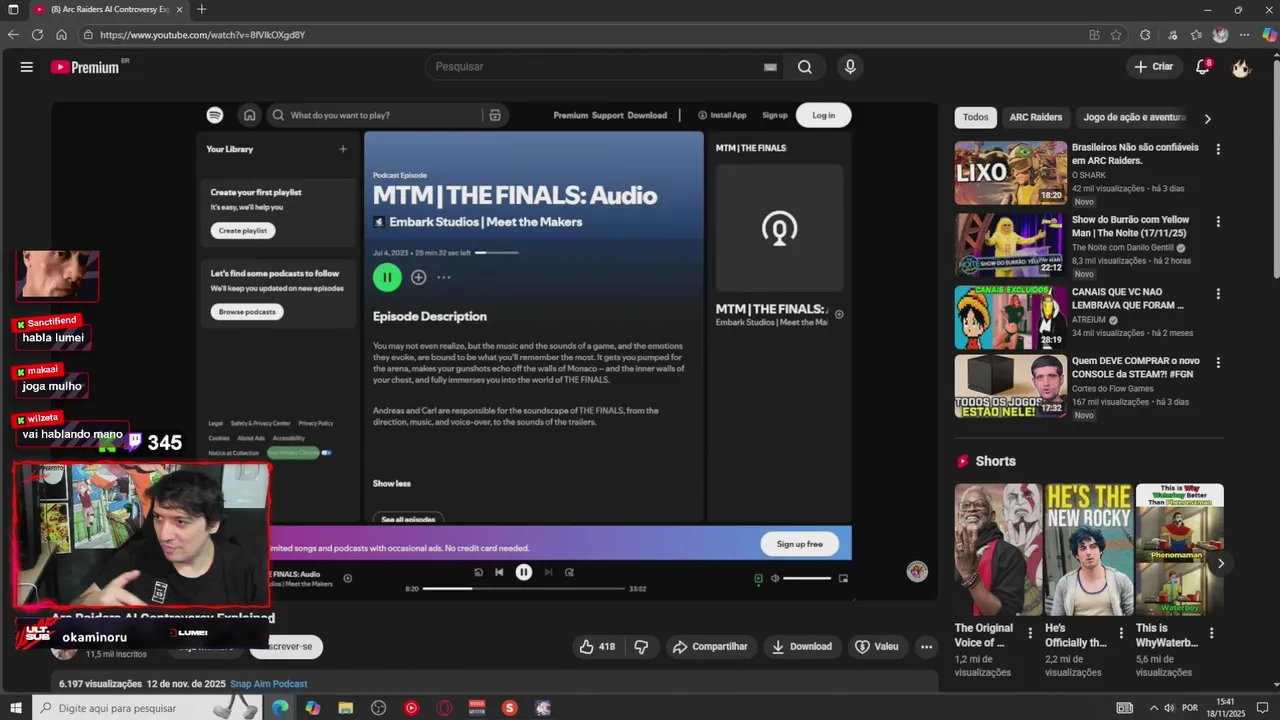Open Windows notification center icon
Screen dimensions: 1280x720
tap(1261, 708)
